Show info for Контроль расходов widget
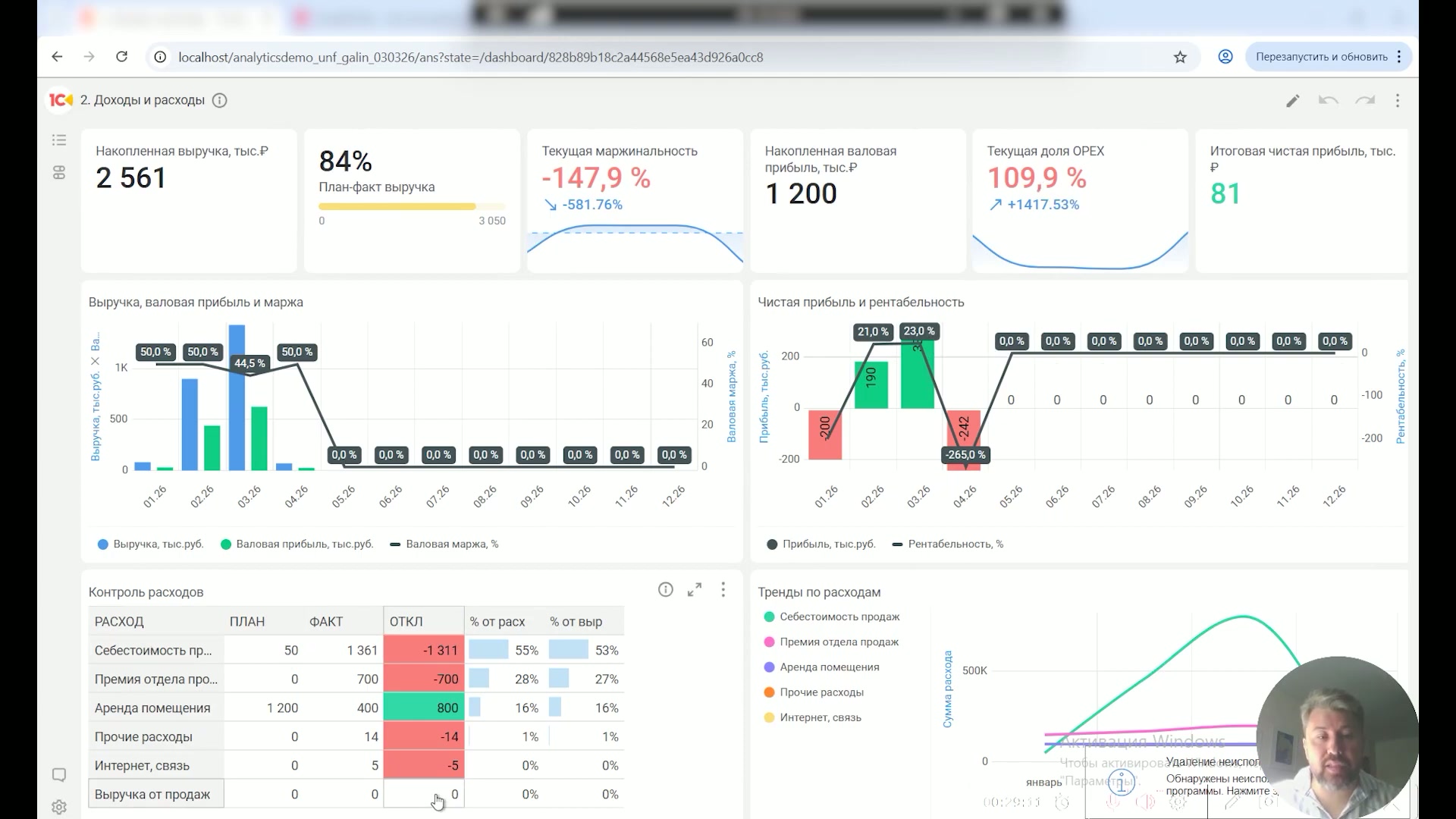 click(x=666, y=590)
